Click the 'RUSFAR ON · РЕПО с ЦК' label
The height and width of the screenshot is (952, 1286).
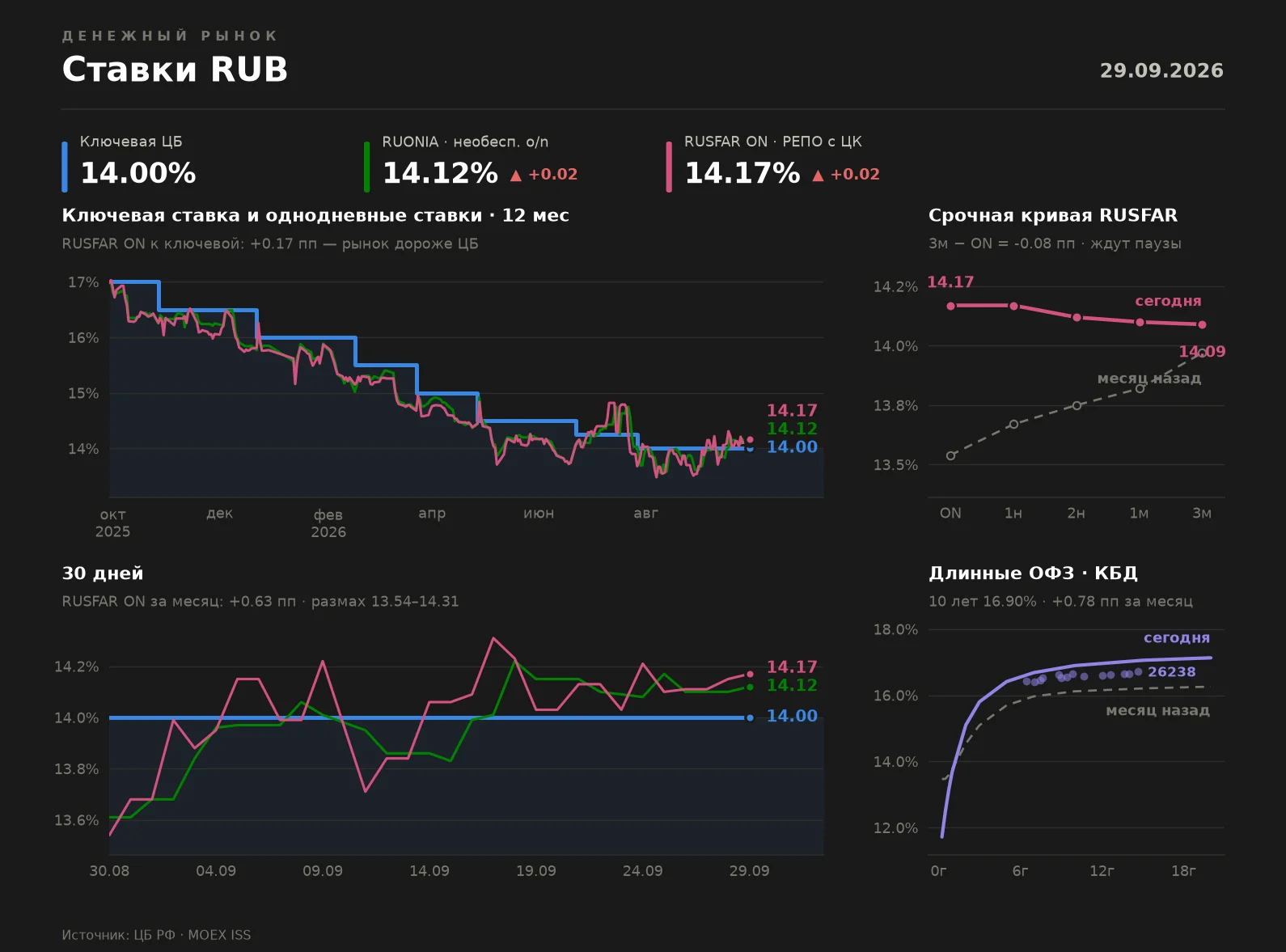point(773,142)
